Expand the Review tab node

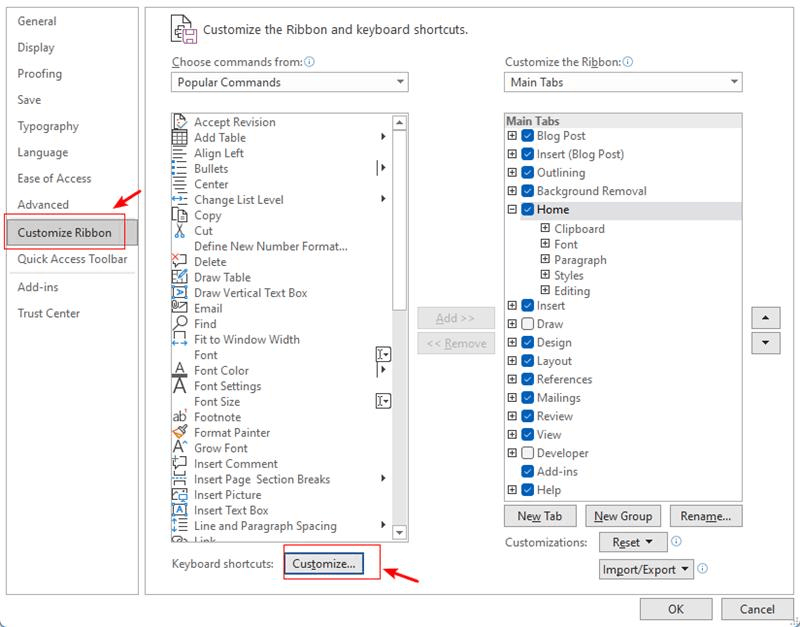click(512, 416)
